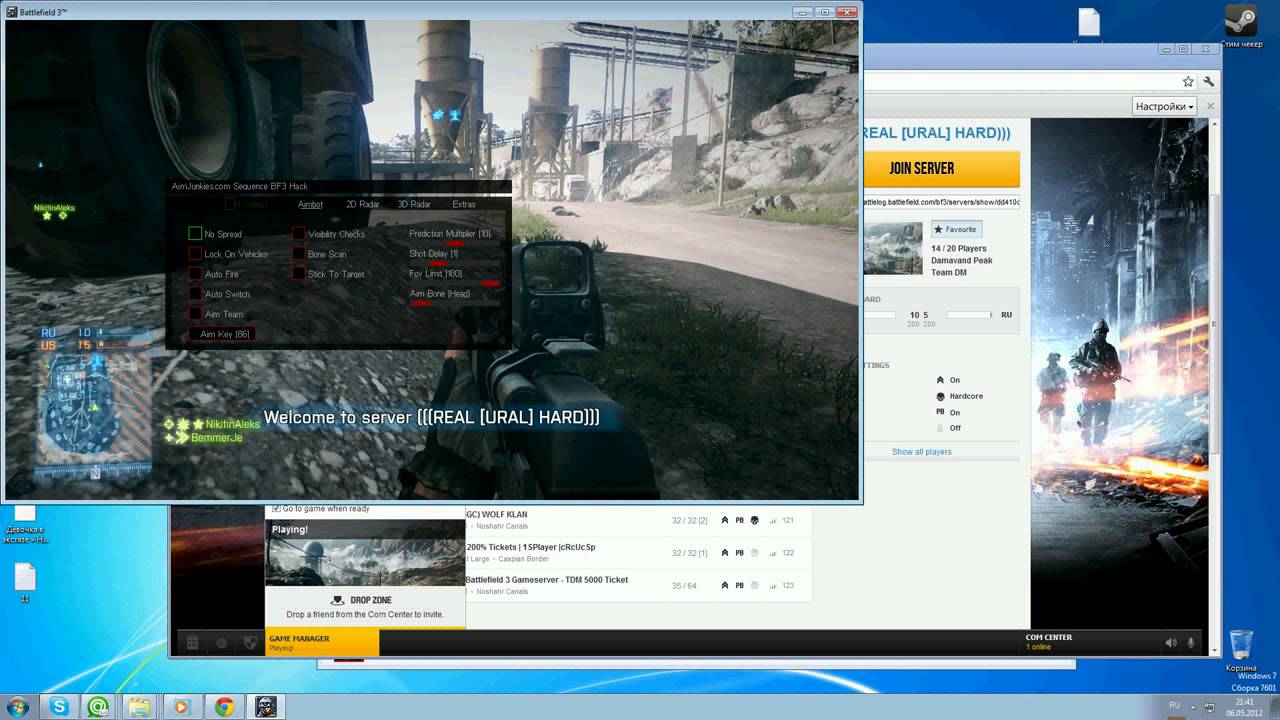Toggle the Battlelog microphone icon
This screenshot has width=1280, height=720.
coord(1191,643)
